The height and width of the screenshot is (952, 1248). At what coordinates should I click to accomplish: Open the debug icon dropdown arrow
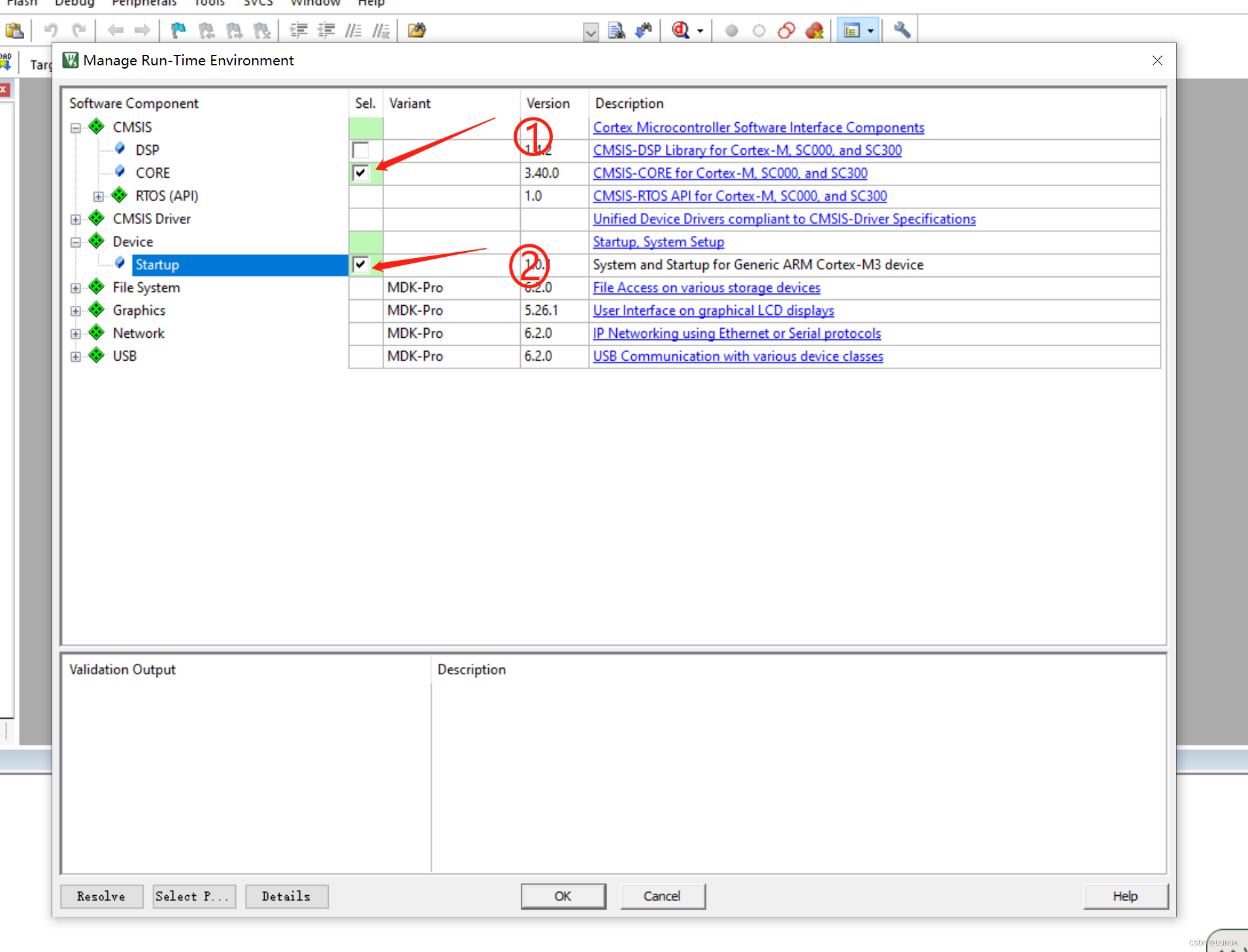coord(700,31)
